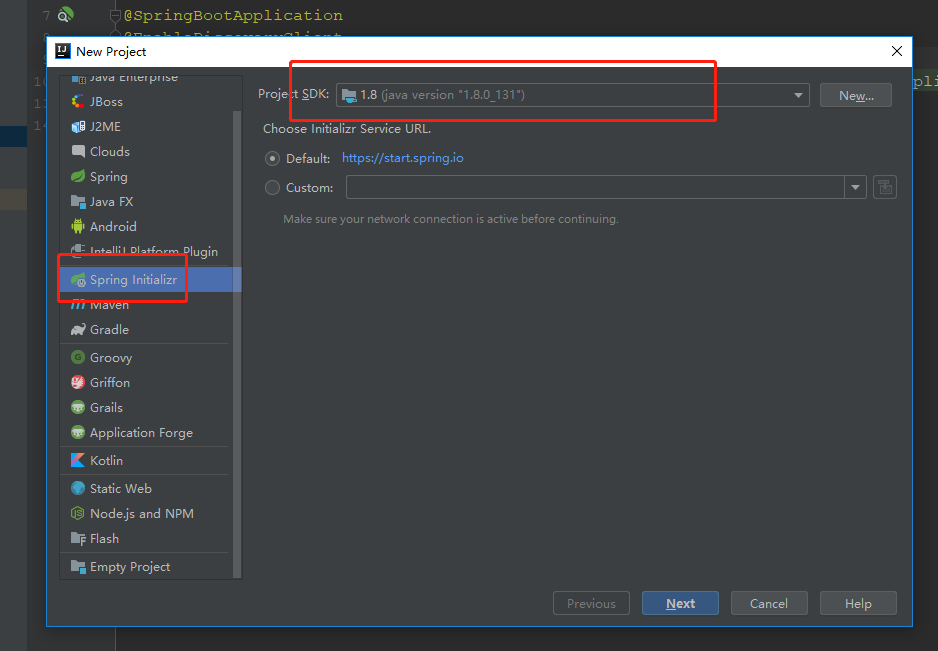
Task: Choose Java FX project type
Action: point(150,202)
